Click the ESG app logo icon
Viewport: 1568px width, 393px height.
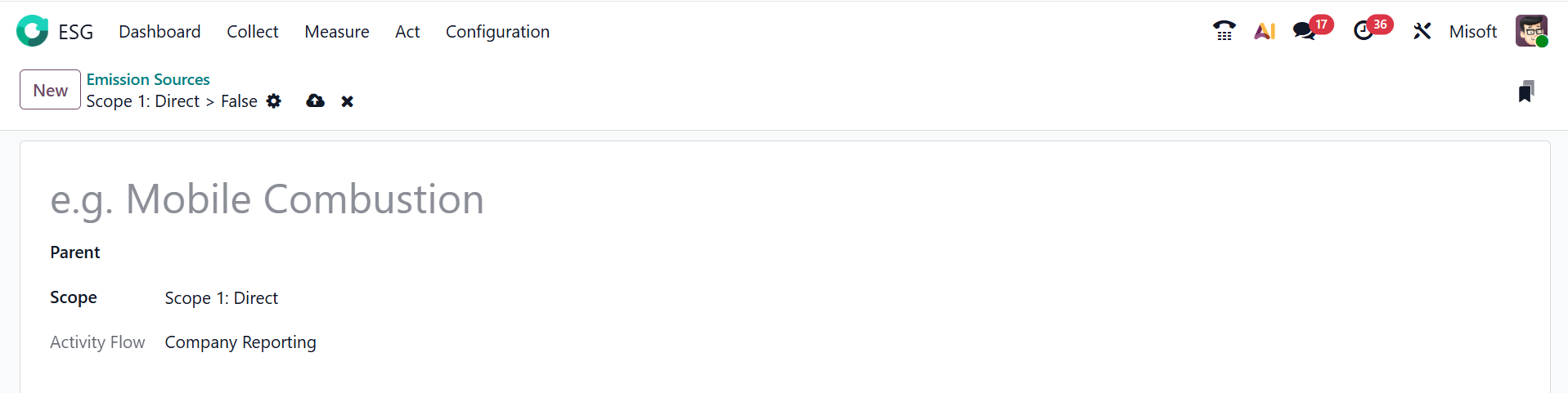click(33, 31)
